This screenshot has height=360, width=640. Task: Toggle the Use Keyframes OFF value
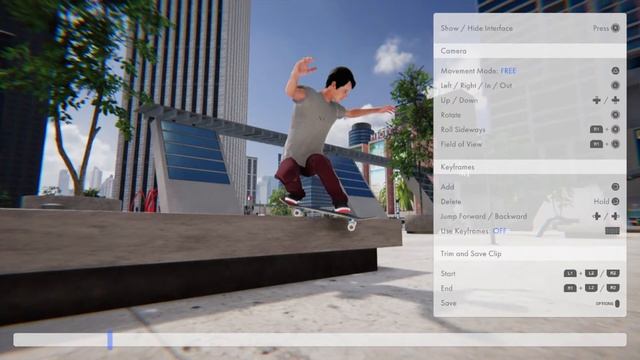click(x=500, y=231)
